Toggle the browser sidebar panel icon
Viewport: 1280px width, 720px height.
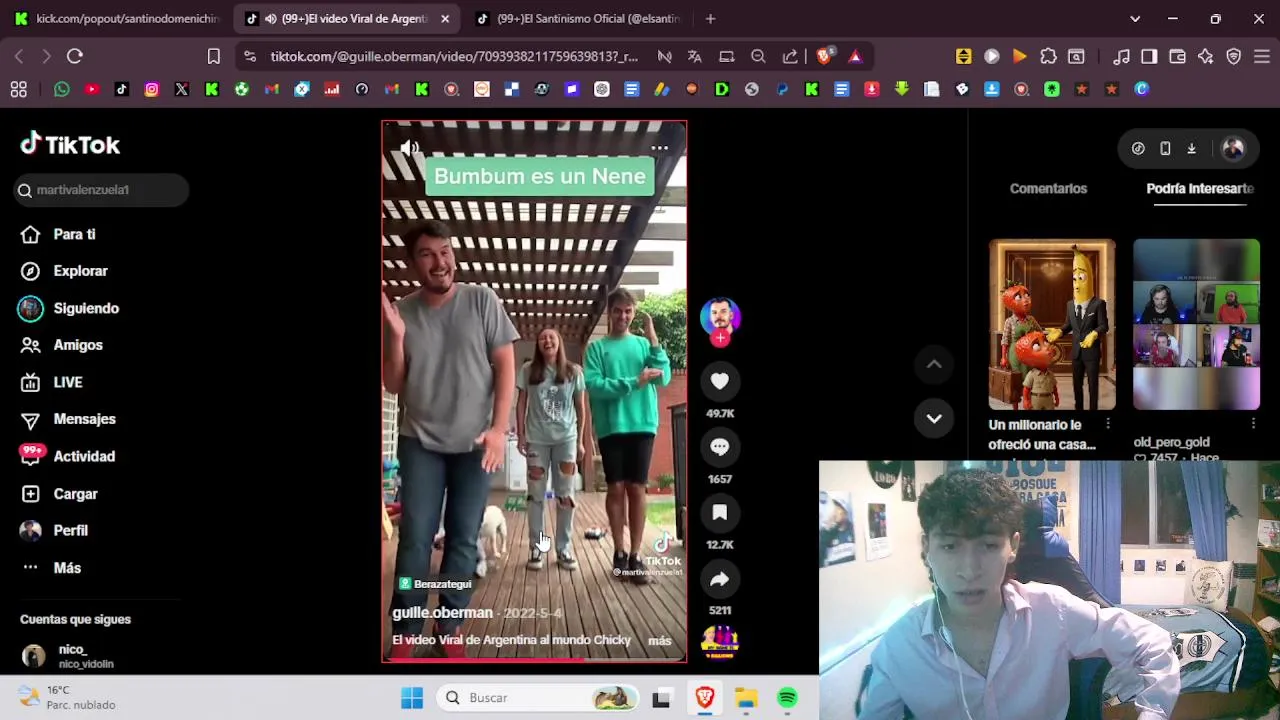point(1149,56)
